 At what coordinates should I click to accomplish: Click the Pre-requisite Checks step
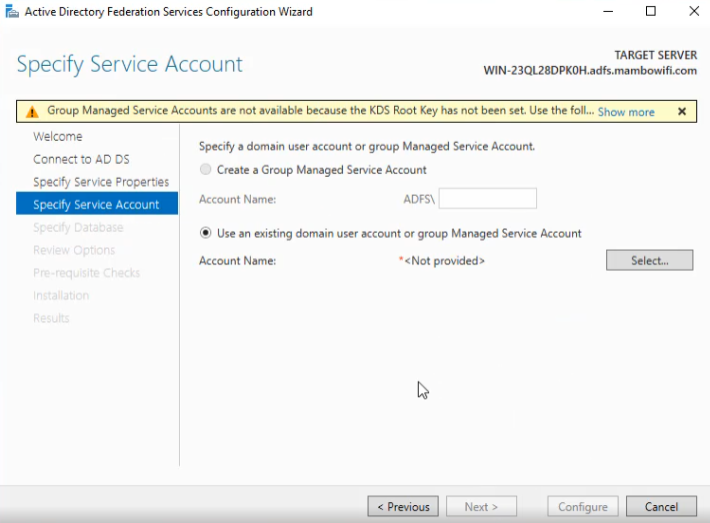(x=86, y=273)
